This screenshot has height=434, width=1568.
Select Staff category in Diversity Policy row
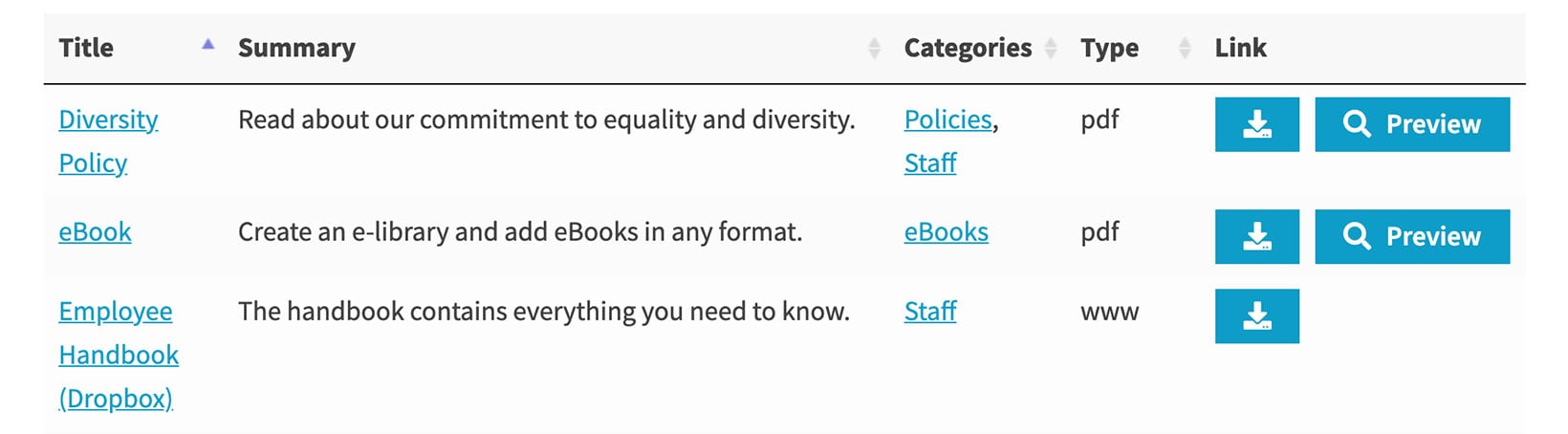tap(930, 163)
